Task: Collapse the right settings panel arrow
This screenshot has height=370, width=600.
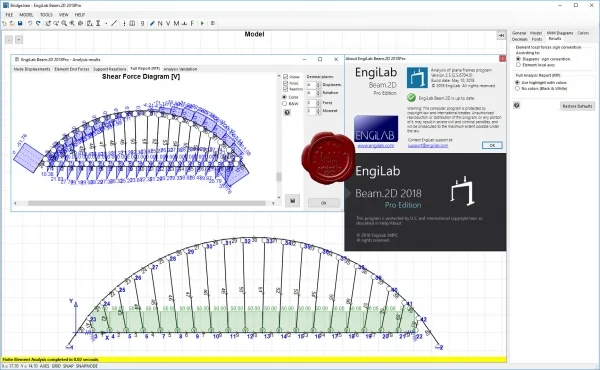Action: [x=501, y=35]
